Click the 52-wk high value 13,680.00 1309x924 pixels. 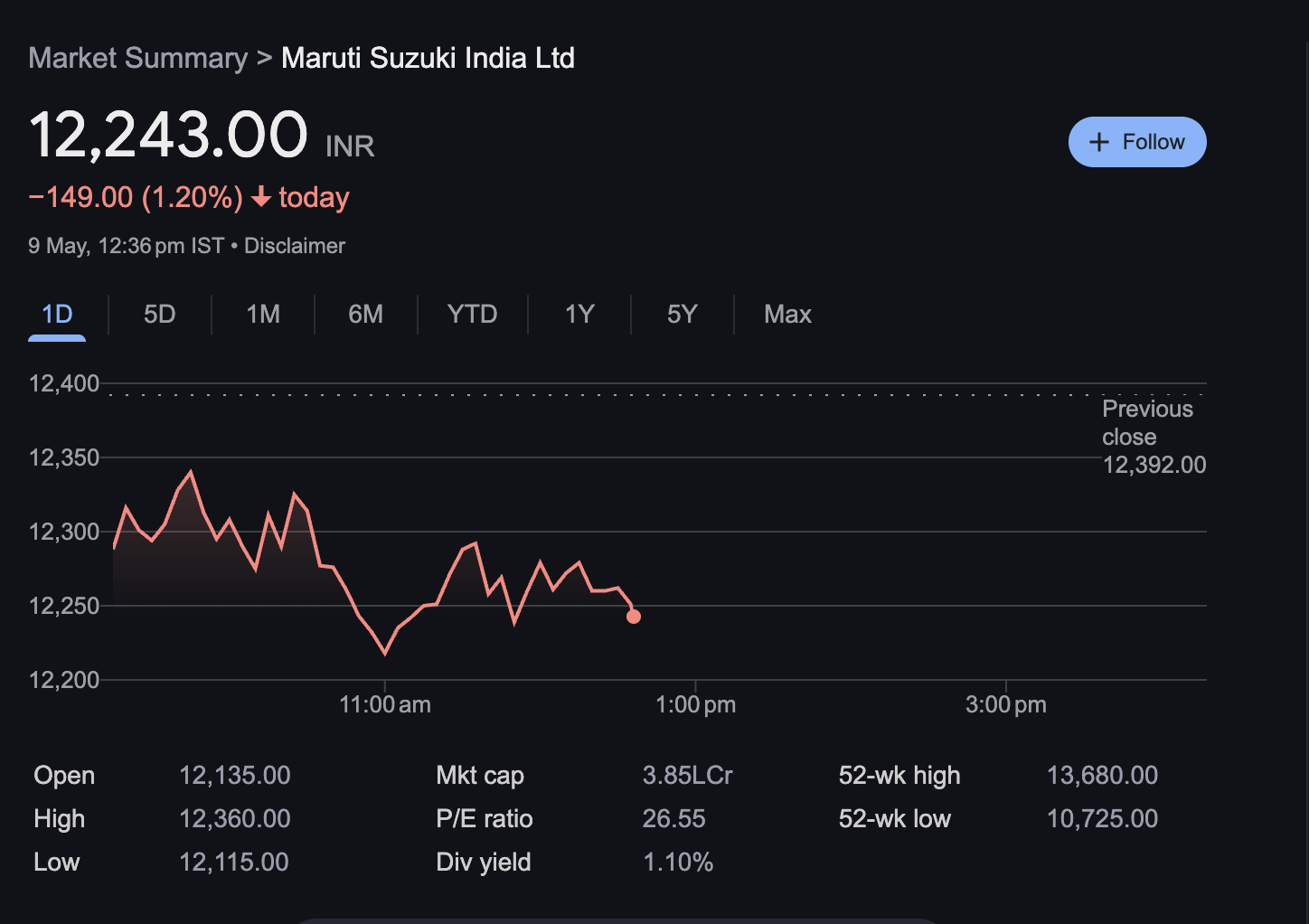(1102, 776)
